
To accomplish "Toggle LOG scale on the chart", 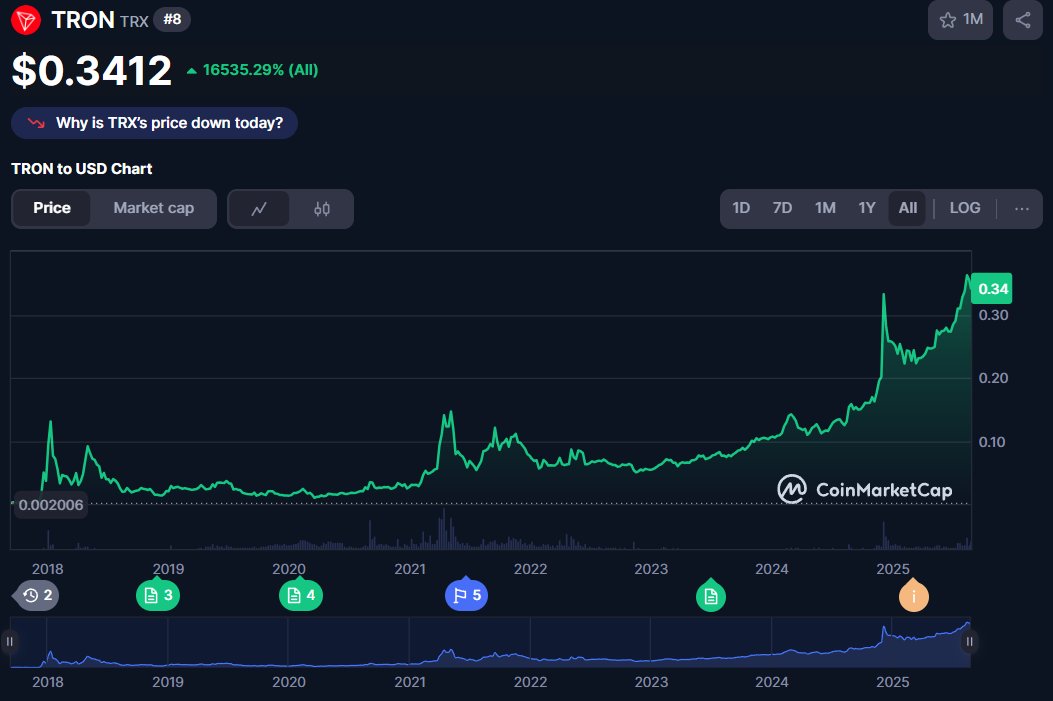I will (965, 208).
